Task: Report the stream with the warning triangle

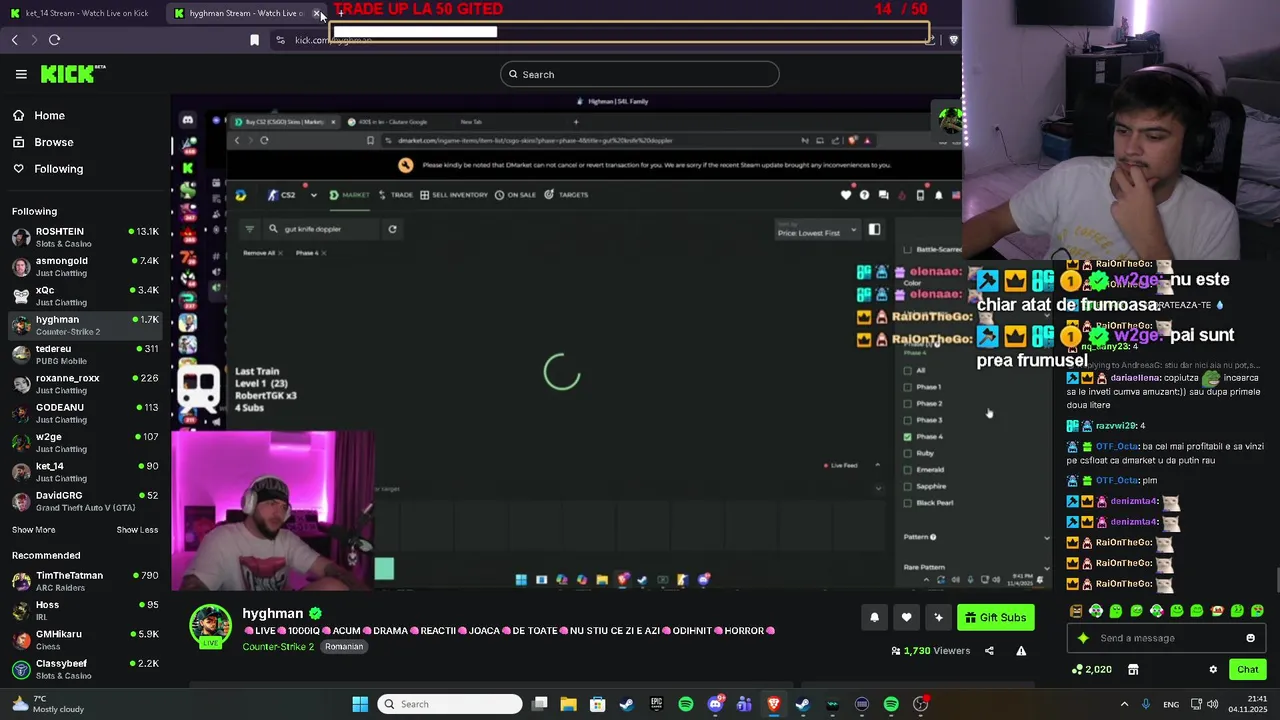Action: click(1021, 651)
